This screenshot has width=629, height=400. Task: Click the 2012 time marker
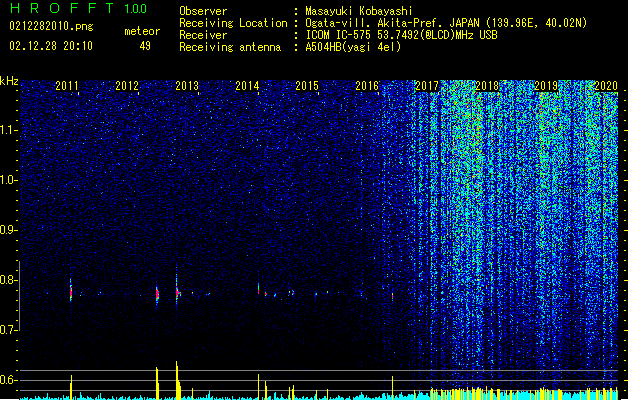tap(127, 85)
